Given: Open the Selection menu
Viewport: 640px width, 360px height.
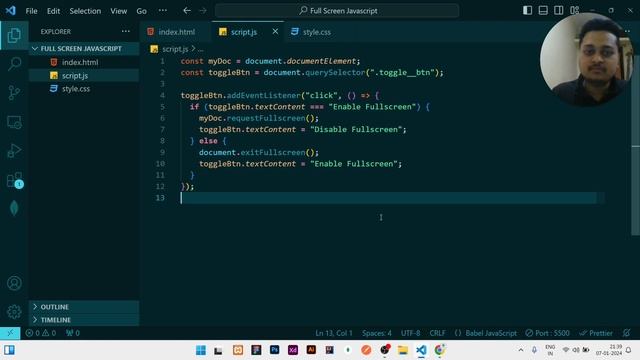Looking at the screenshot, I should 85,11.
